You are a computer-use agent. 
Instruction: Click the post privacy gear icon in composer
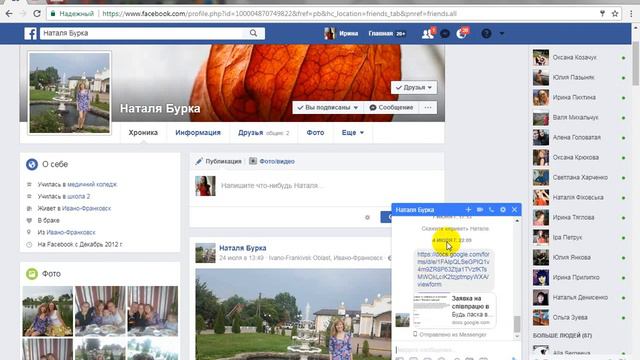coord(367,218)
